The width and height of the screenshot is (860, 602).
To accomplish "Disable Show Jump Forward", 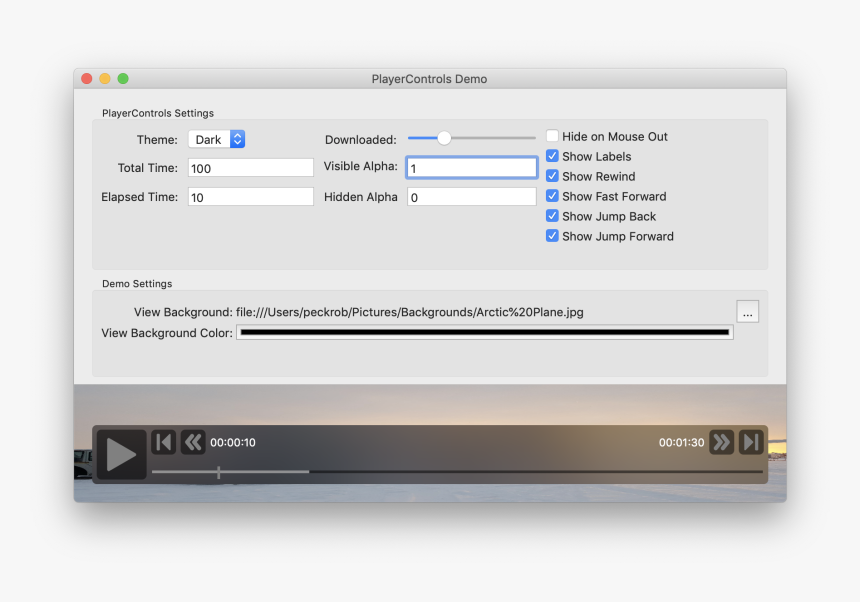I will point(552,236).
